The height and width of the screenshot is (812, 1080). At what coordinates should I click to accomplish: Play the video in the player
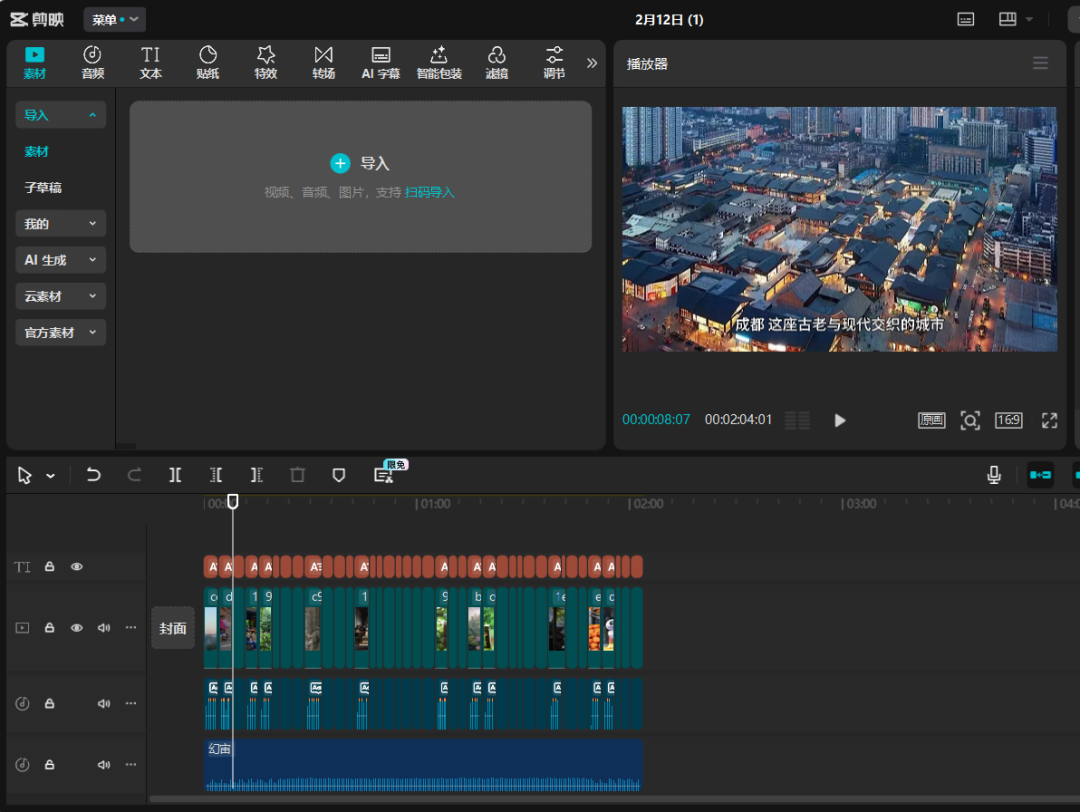[x=840, y=420]
